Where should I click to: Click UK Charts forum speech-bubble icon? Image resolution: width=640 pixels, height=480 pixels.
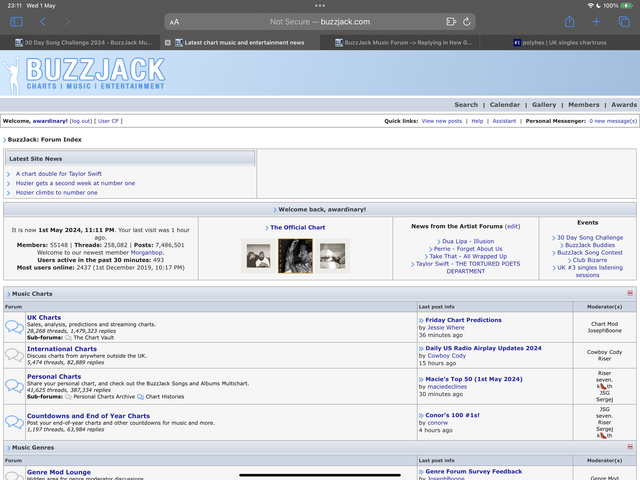[x=14, y=327]
